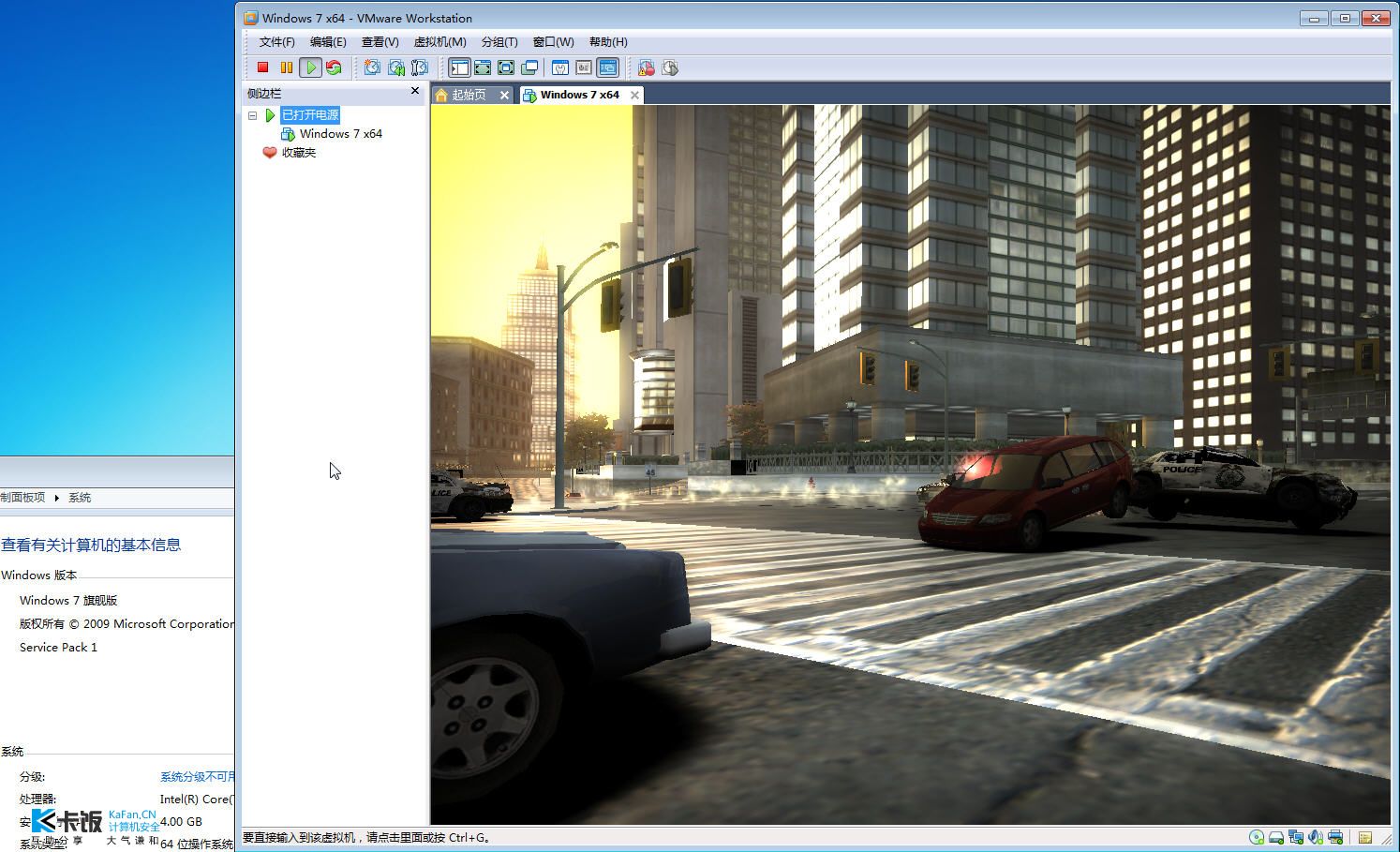
Task: Click the 'Windows 7 旗舰版' text
Action: pyautogui.click(x=68, y=601)
